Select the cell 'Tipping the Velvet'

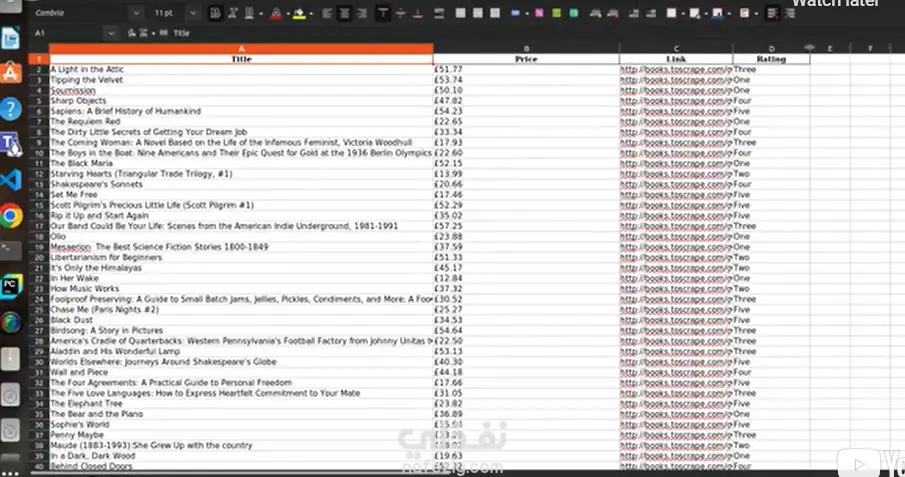click(241, 80)
